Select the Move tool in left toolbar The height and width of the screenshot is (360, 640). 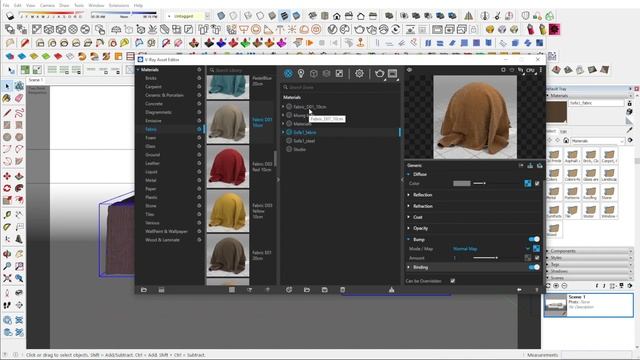(7, 176)
